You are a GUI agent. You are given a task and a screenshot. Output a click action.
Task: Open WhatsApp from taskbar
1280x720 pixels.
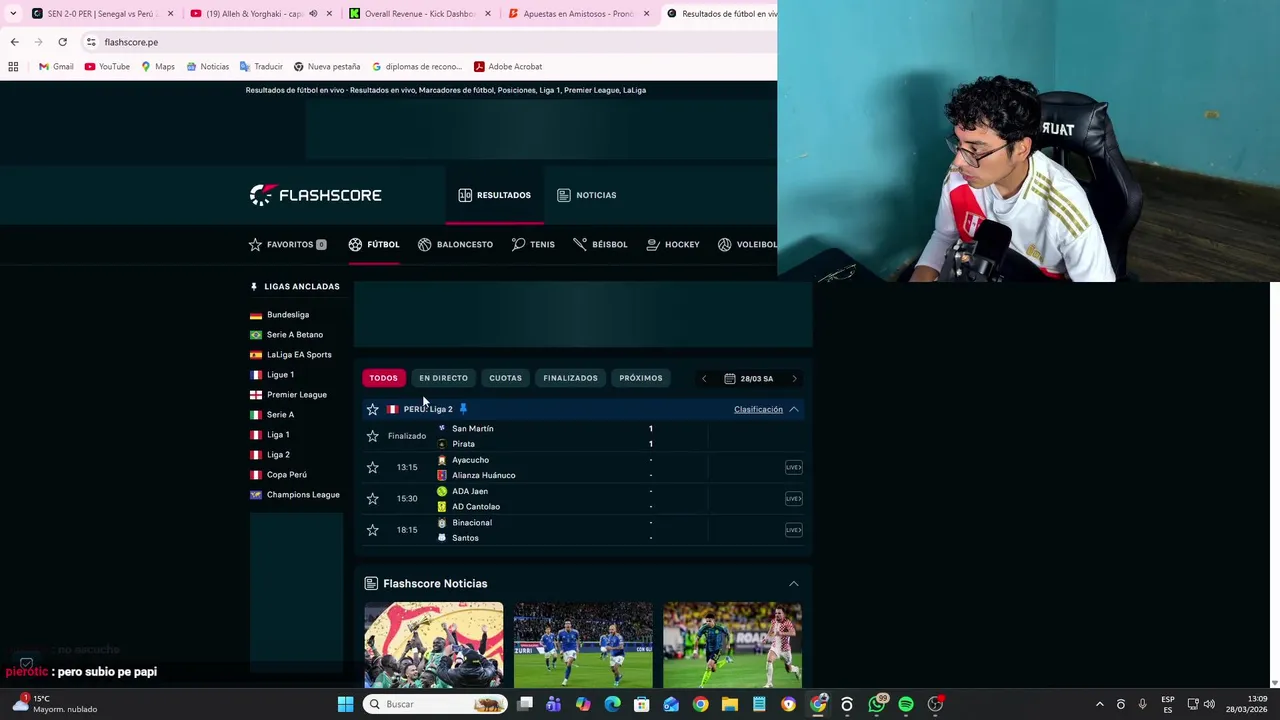[x=877, y=704]
